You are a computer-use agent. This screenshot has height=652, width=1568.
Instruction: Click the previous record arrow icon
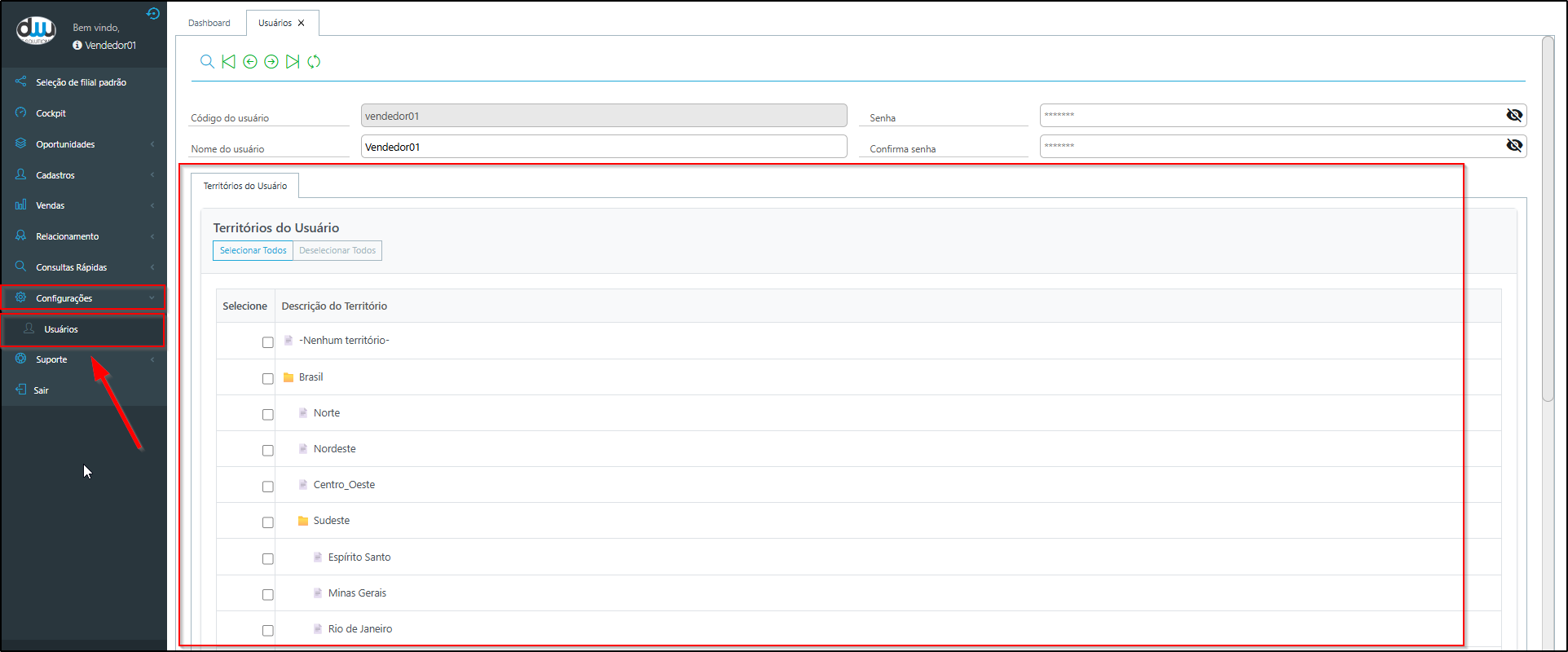click(x=250, y=62)
